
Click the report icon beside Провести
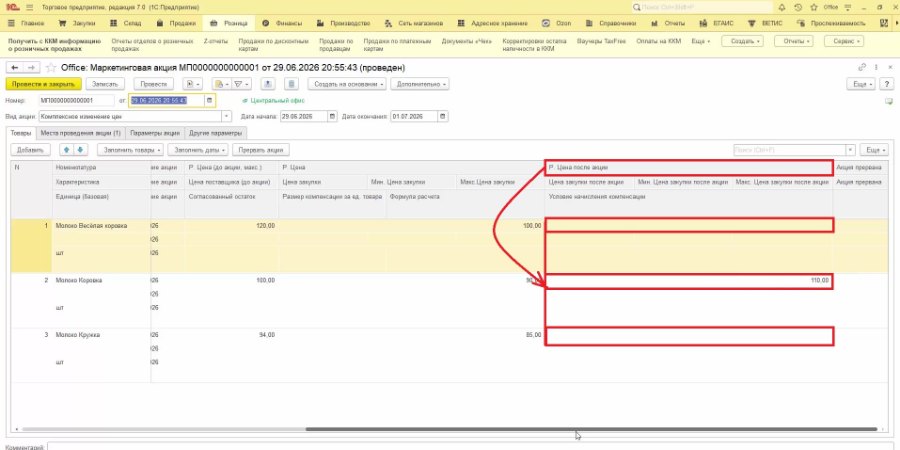point(192,84)
